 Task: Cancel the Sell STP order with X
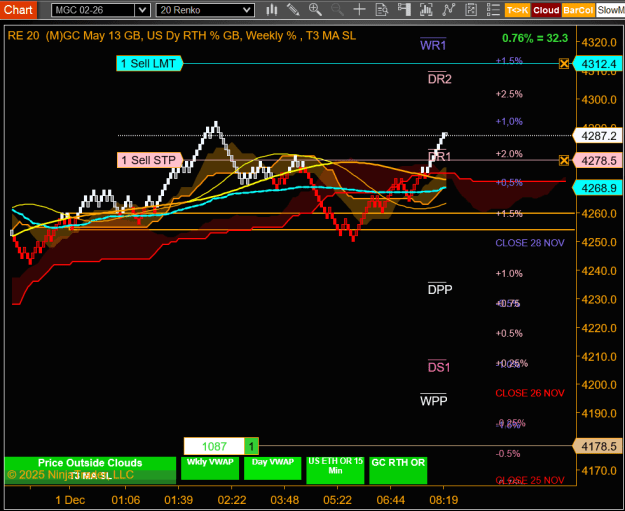click(x=564, y=160)
